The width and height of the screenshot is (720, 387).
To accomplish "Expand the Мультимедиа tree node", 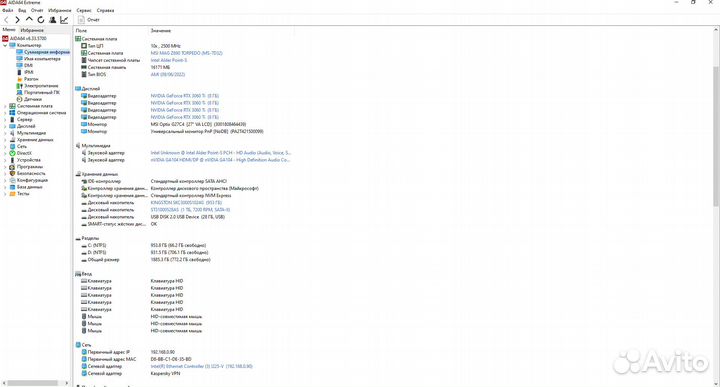I will coord(5,133).
